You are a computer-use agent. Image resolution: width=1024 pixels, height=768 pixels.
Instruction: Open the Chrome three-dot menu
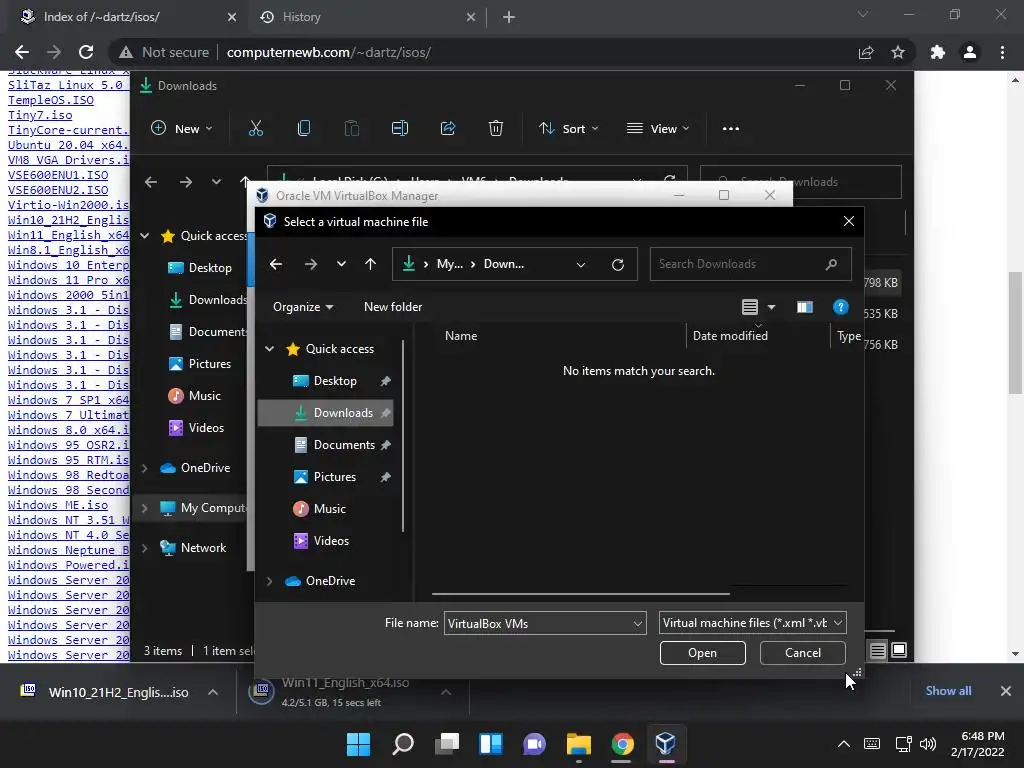[x=1002, y=52]
